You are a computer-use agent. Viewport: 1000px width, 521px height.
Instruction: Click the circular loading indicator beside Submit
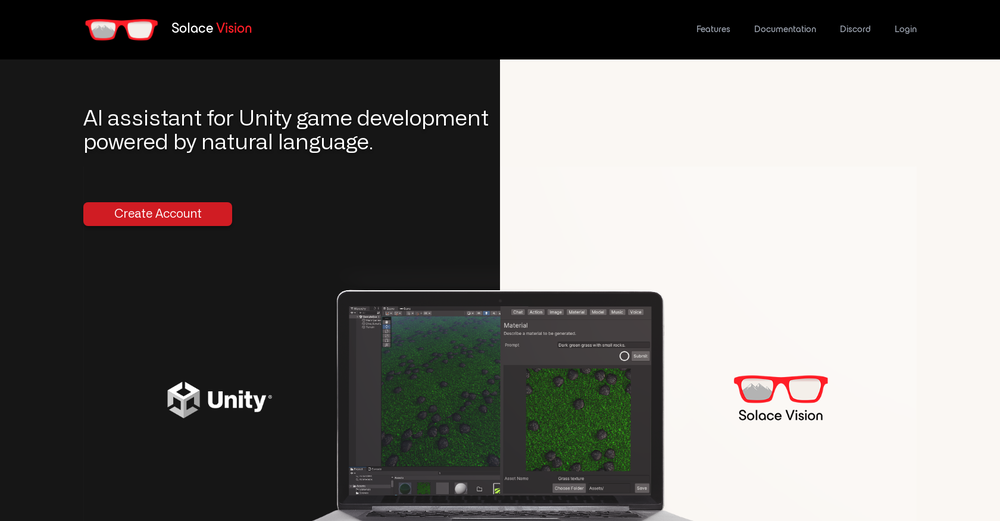pyautogui.click(x=624, y=356)
